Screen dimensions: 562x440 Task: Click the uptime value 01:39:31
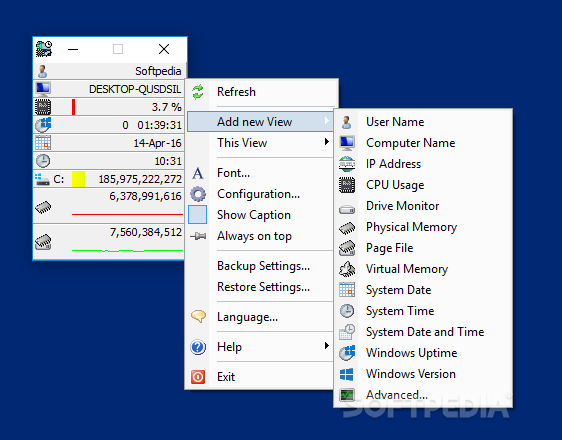point(159,125)
